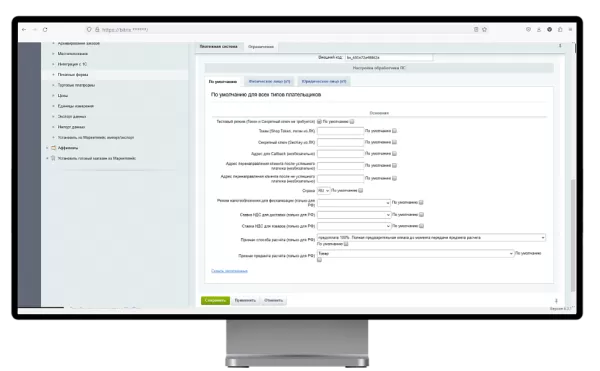Open the Признак способа расчёта dropdown
Screen dimensions: 600x371
point(431,238)
